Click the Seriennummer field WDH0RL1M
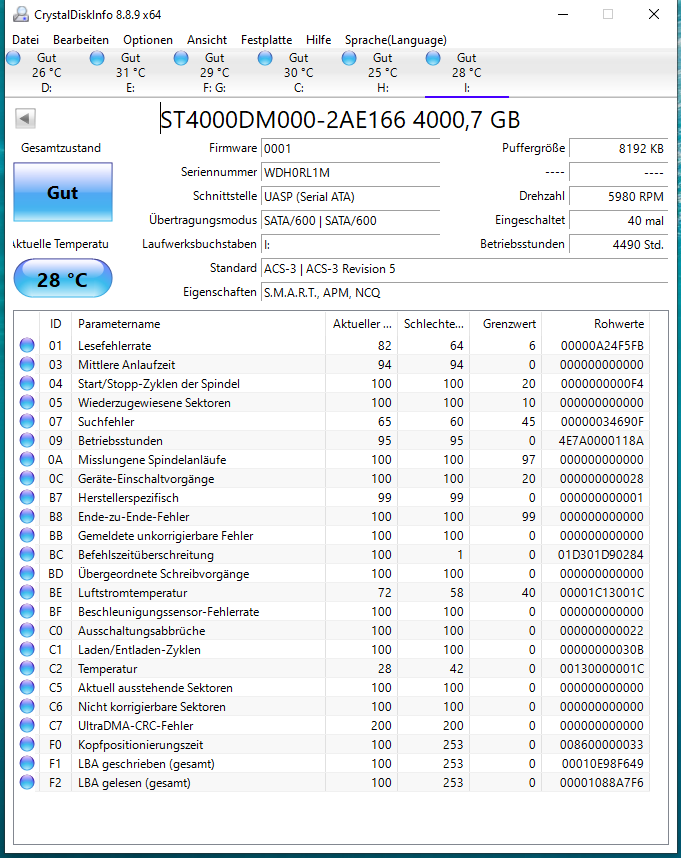Screen dimensions: 681x858 pyautogui.click(x=351, y=172)
